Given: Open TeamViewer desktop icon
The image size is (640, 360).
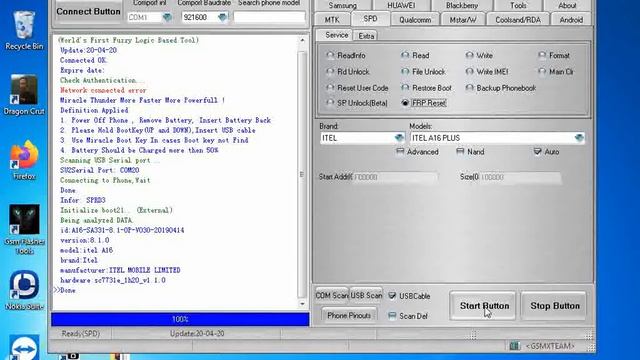Looking at the screenshot, I should click(x=24, y=347).
